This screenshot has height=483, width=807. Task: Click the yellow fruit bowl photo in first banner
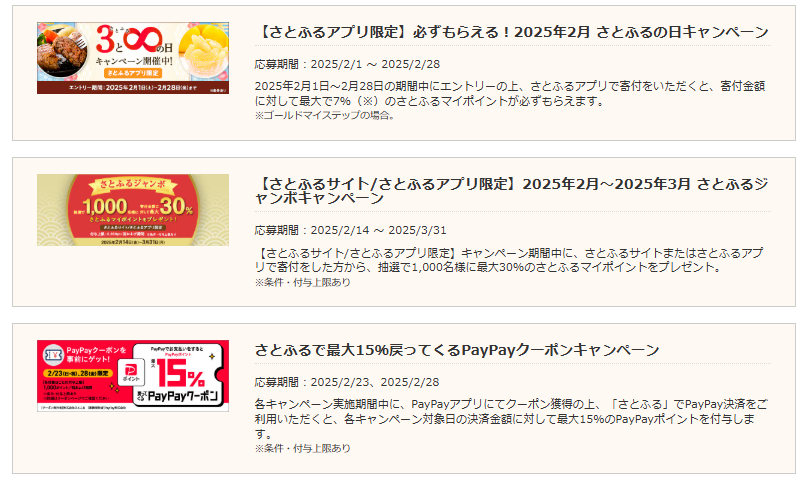pyautogui.click(x=205, y=51)
